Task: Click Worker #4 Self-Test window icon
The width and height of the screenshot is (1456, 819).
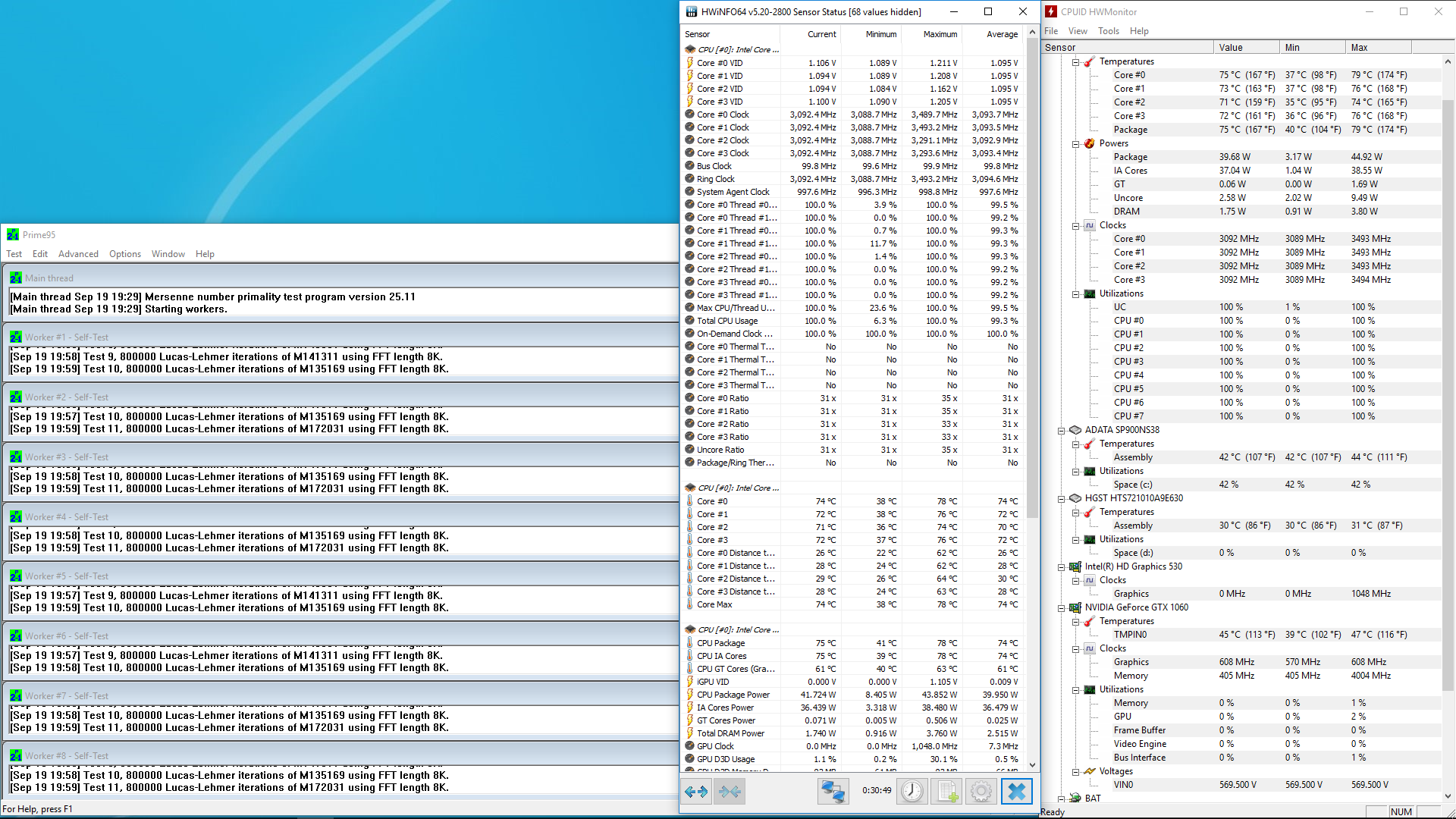Action: click(16, 517)
